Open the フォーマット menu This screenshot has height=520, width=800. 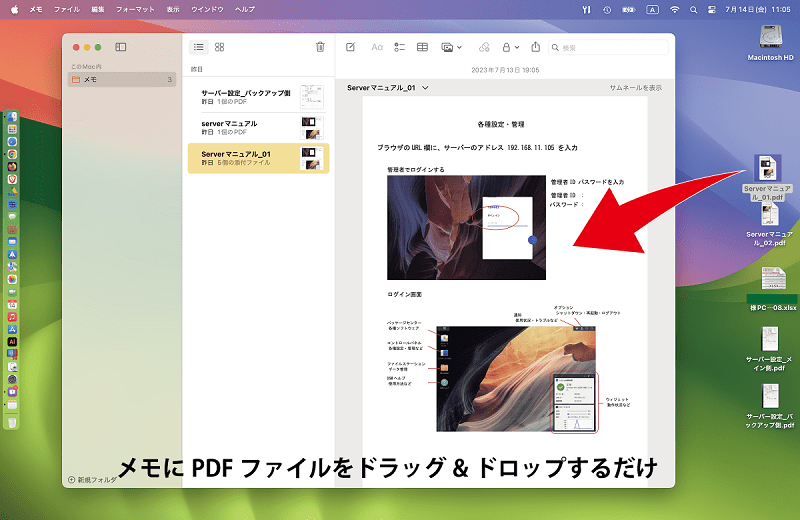[135, 9]
